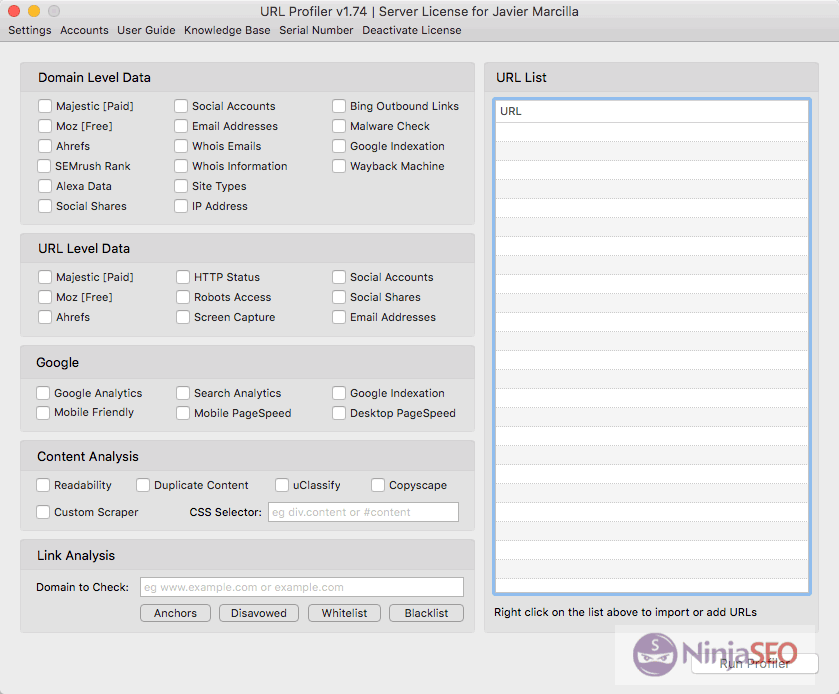Open the Settings menu
This screenshot has width=839, height=694.
tap(30, 30)
